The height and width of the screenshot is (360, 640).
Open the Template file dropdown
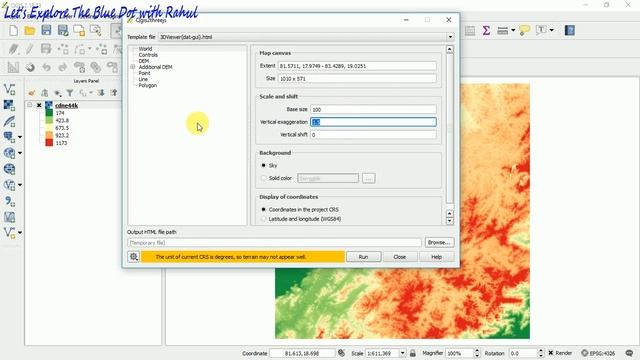450,37
